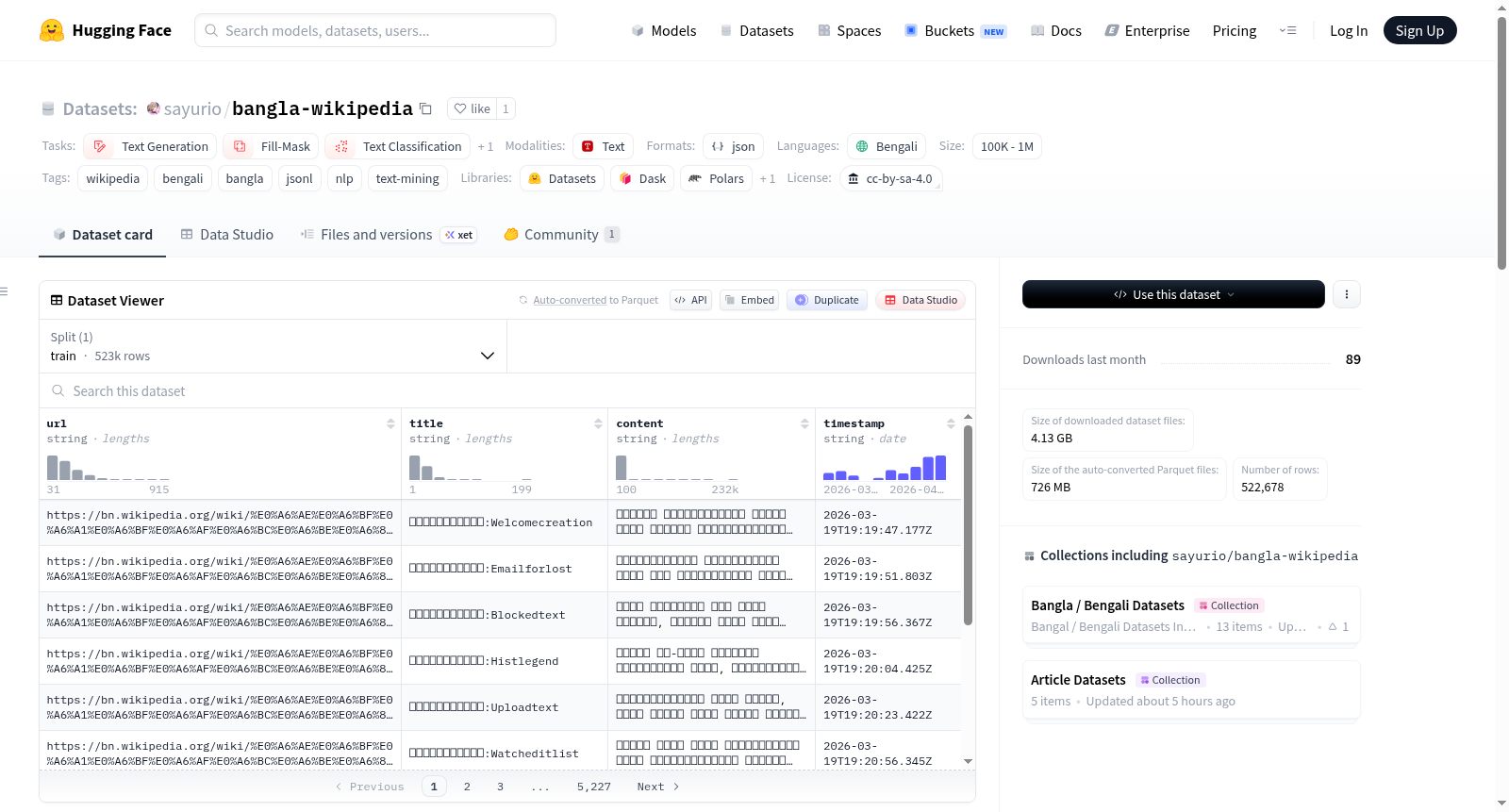Filter by the Text modality tag
1509x812 pixels.
click(603, 146)
